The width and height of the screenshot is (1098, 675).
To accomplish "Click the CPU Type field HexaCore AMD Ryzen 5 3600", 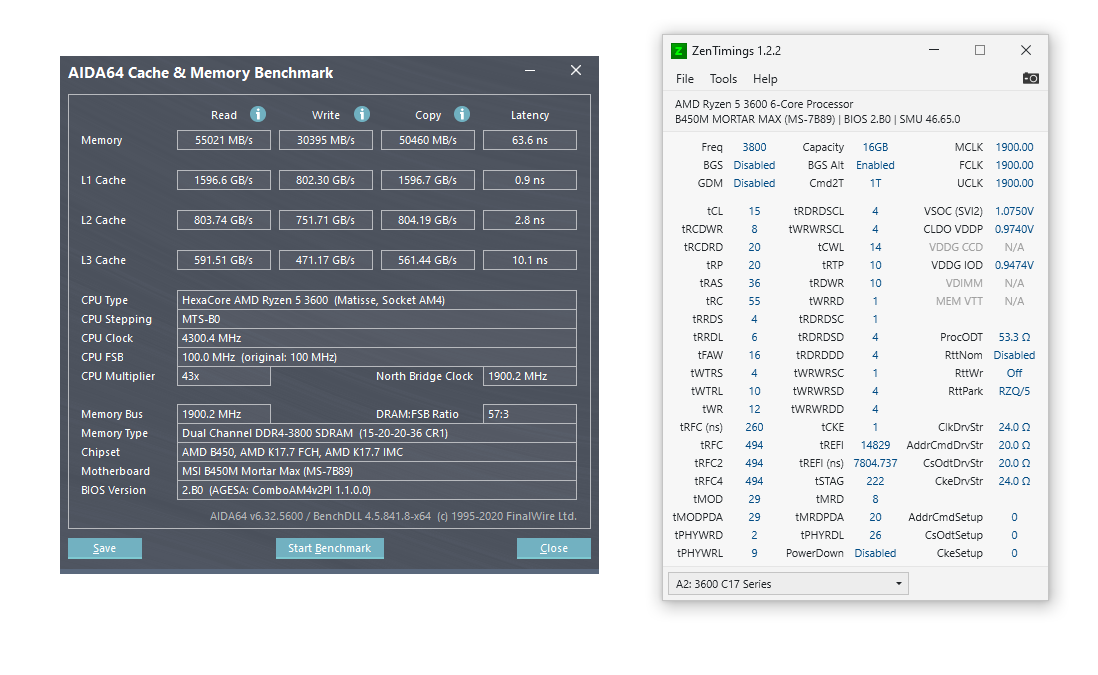I will click(x=377, y=300).
